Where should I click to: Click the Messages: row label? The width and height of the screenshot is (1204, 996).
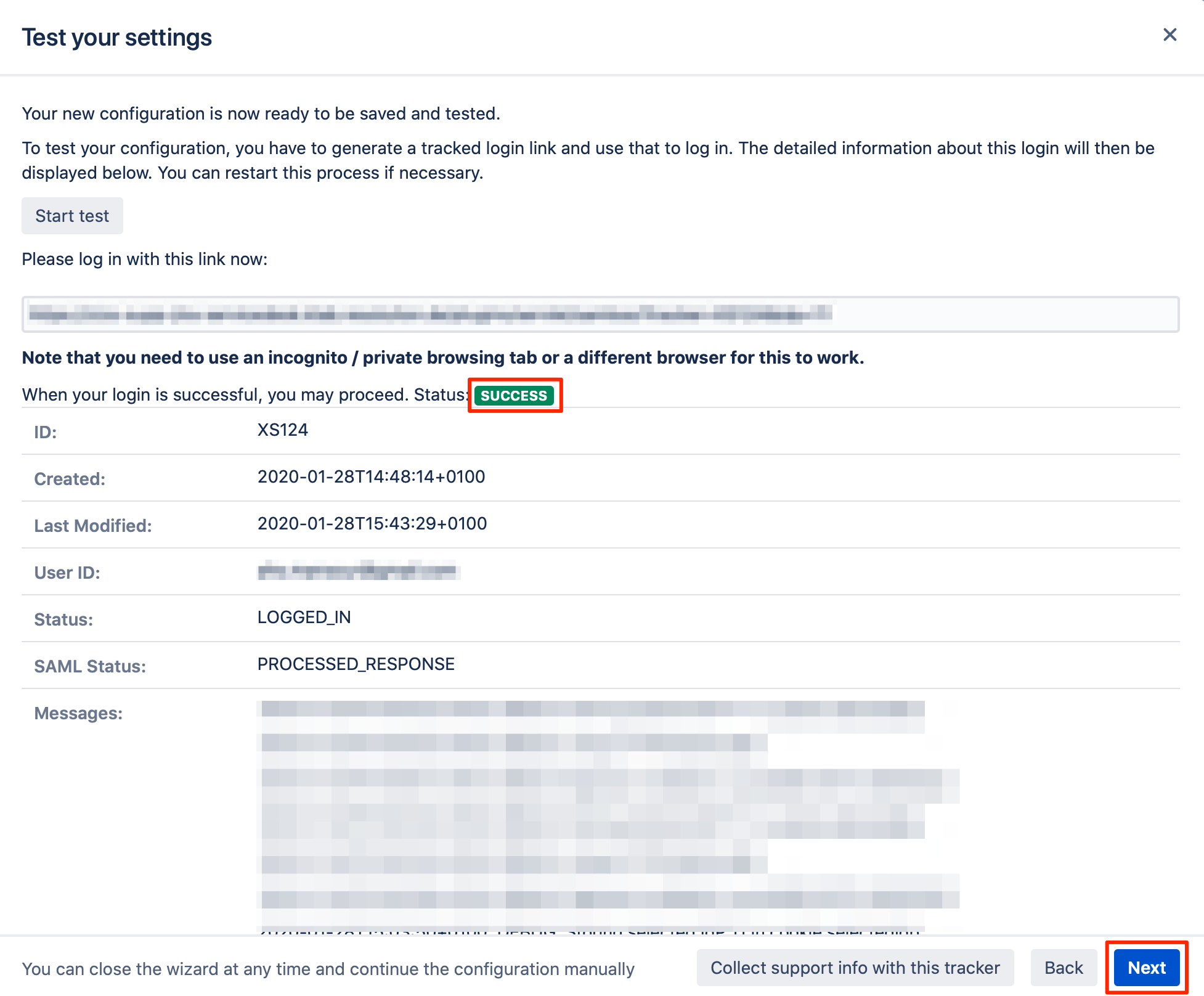[x=78, y=713]
